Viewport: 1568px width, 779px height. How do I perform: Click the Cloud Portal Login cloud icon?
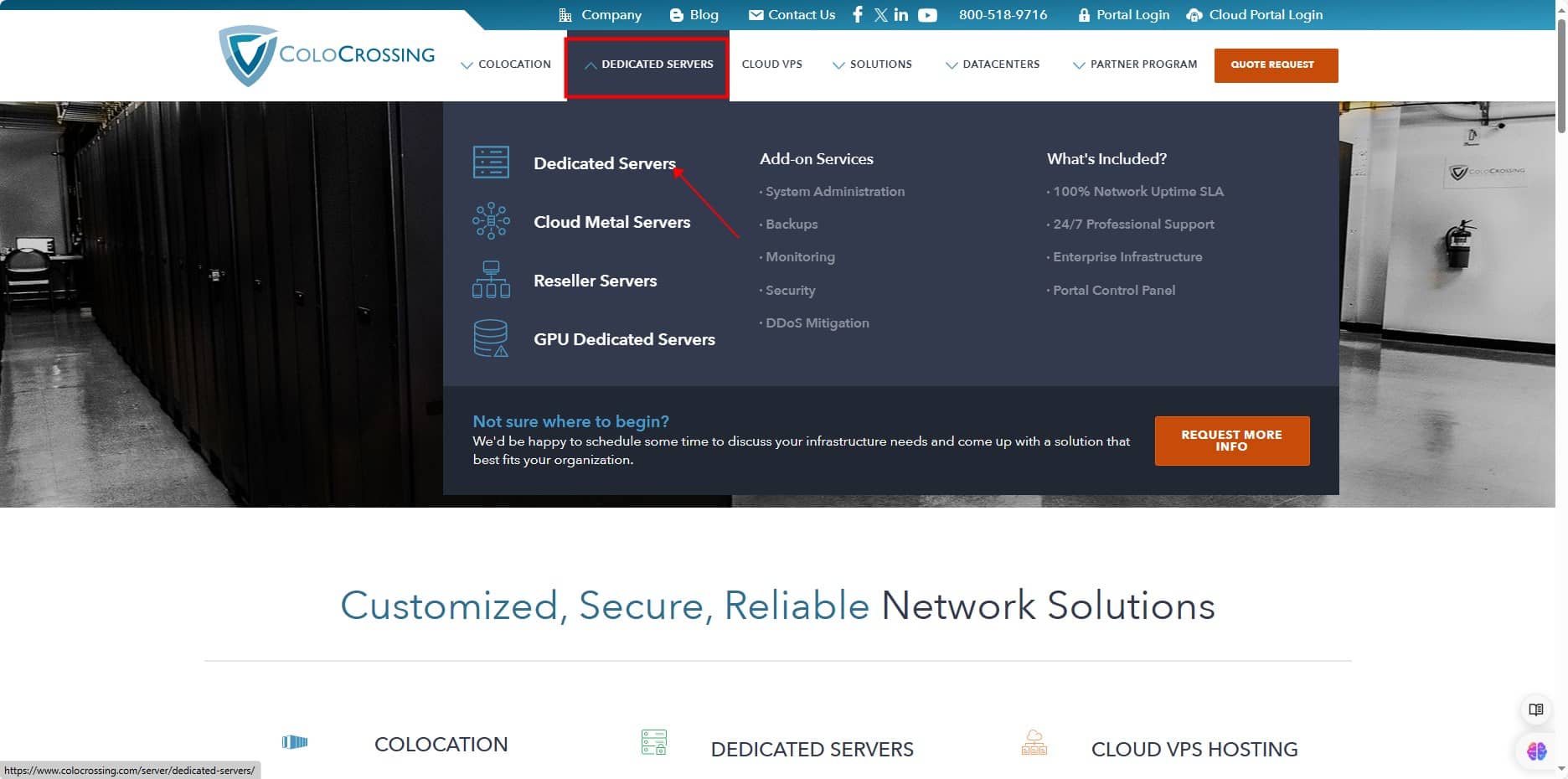[1194, 15]
